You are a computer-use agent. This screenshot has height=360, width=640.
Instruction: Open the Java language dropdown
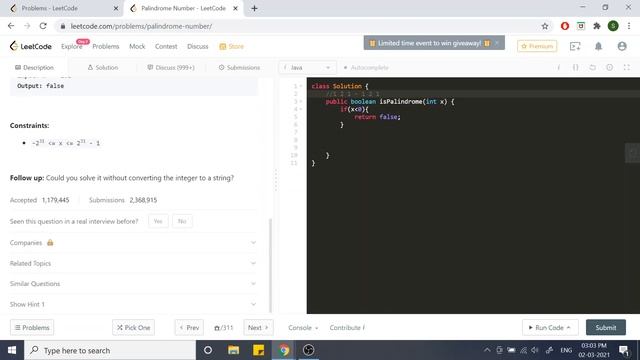(307, 67)
